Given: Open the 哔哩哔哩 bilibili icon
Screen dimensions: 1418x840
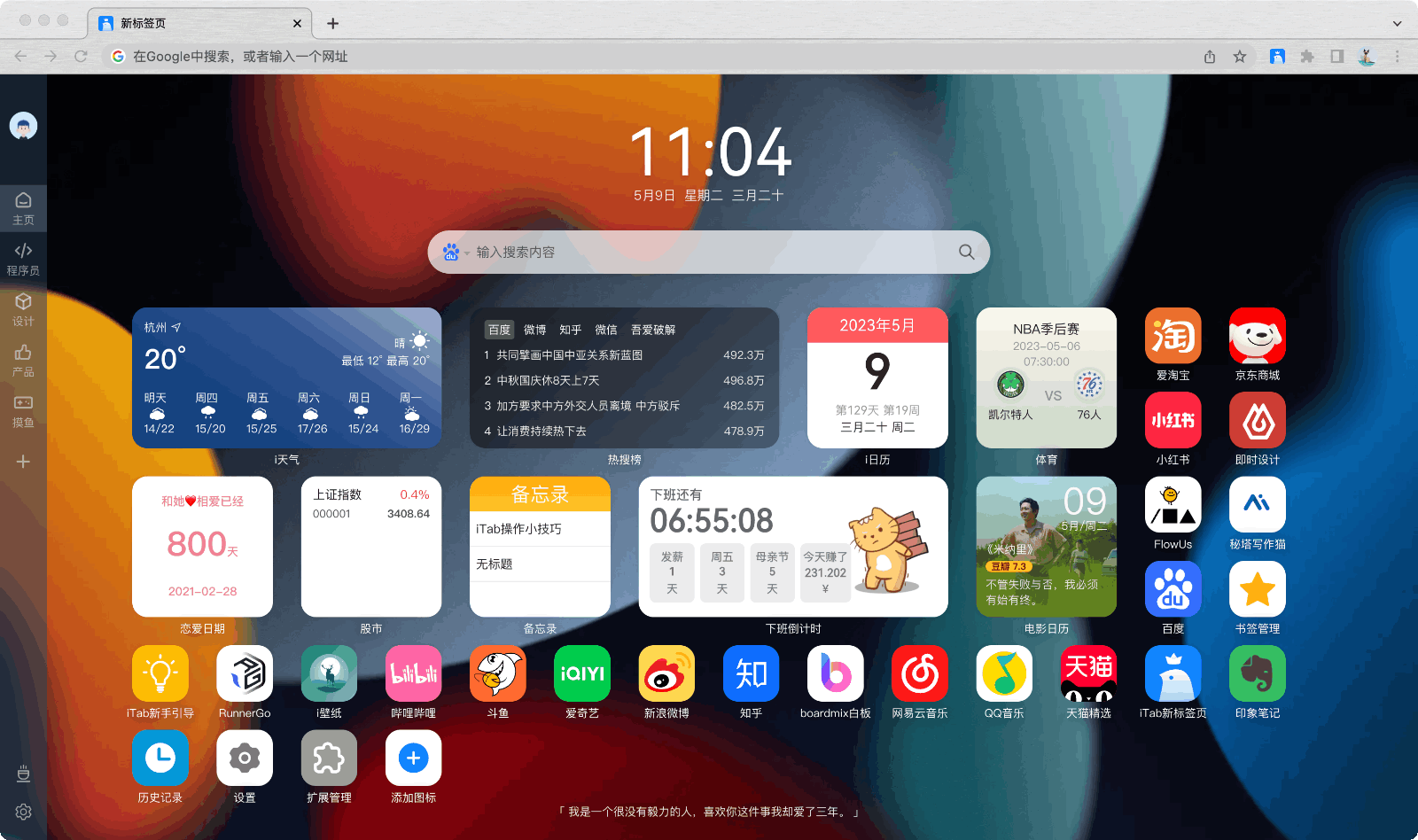Looking at the screenshot, I should pyautogui.click(x=413, y=673).
